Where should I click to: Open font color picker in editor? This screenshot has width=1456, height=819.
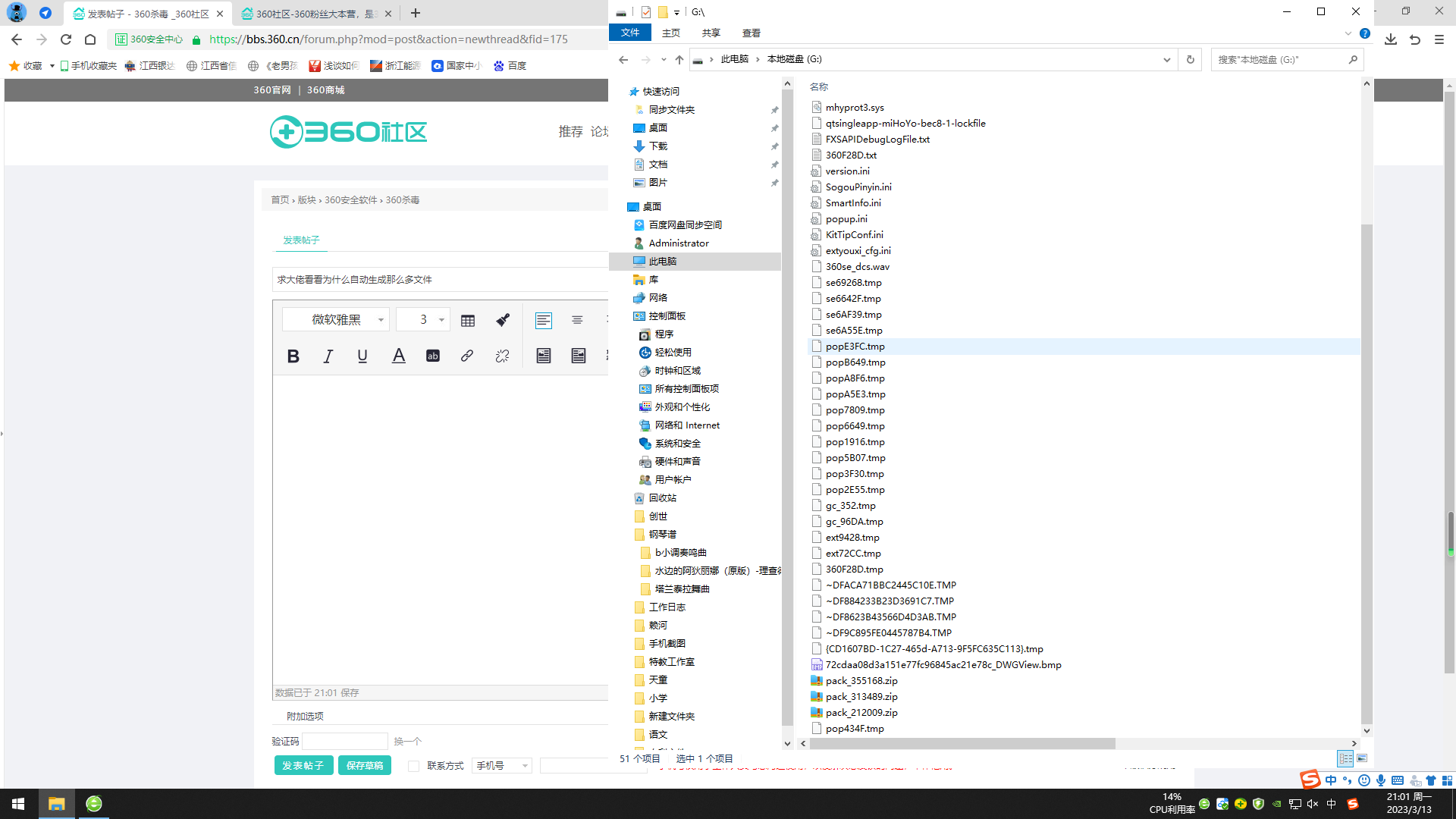point(398,356)
